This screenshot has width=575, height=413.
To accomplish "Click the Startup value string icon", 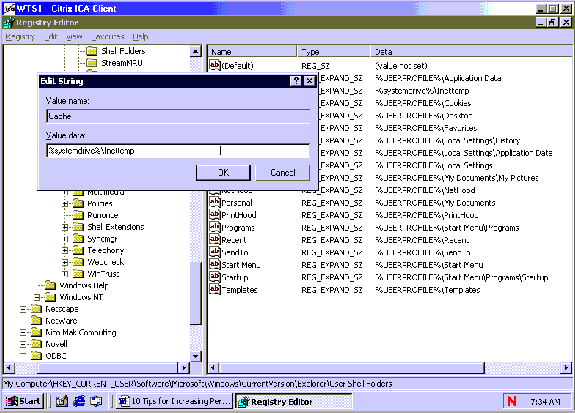I will (x=215, y=277).
